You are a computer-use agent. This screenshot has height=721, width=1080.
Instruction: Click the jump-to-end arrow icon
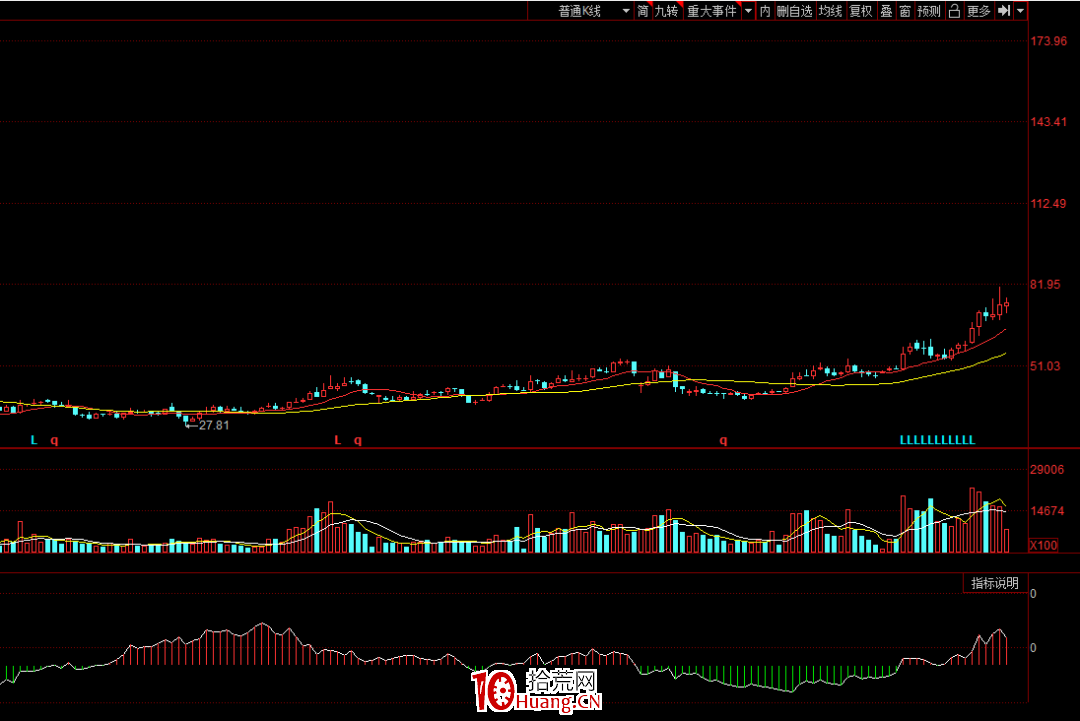tap(1003, 11)
